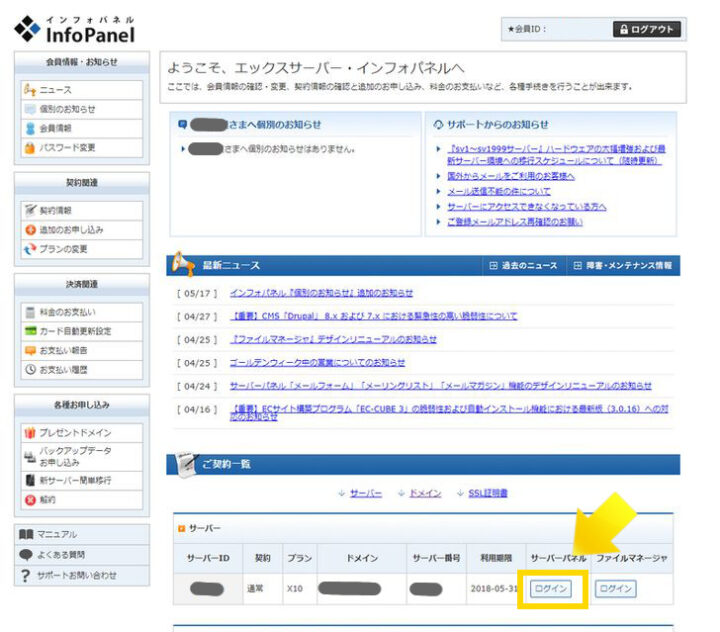This screenshot has height=632, width=720.
Task: Open サーバーにアクセスできなくなっている方へ link
Action: [527, 207]
